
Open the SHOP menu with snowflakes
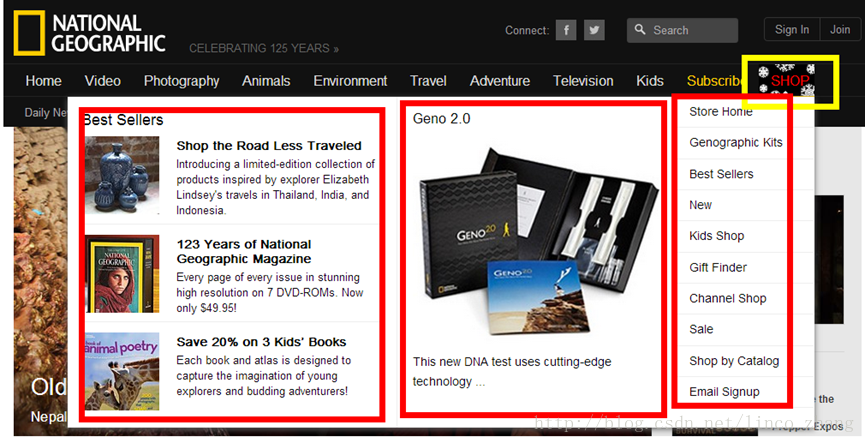(x=787, y=80)
